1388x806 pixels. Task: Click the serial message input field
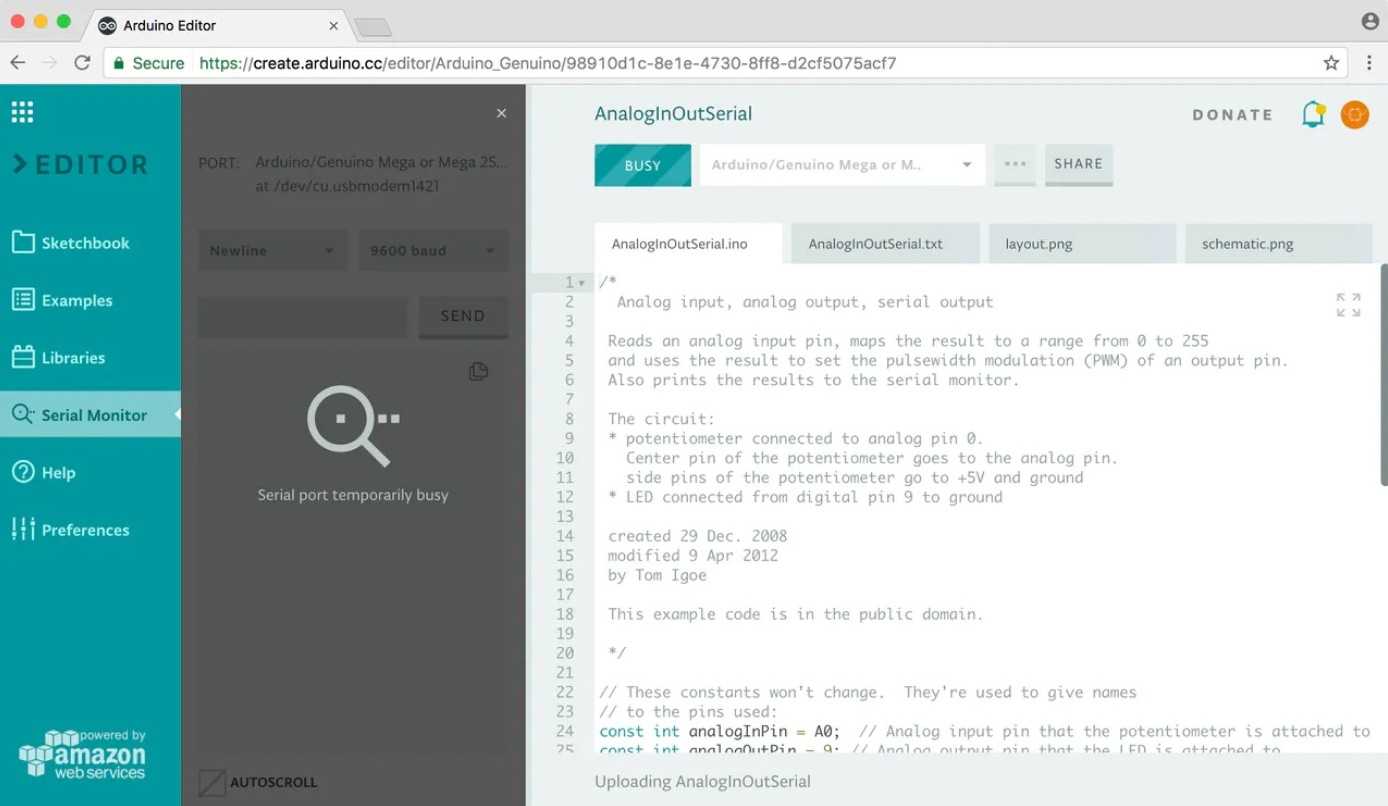[302, 316]
